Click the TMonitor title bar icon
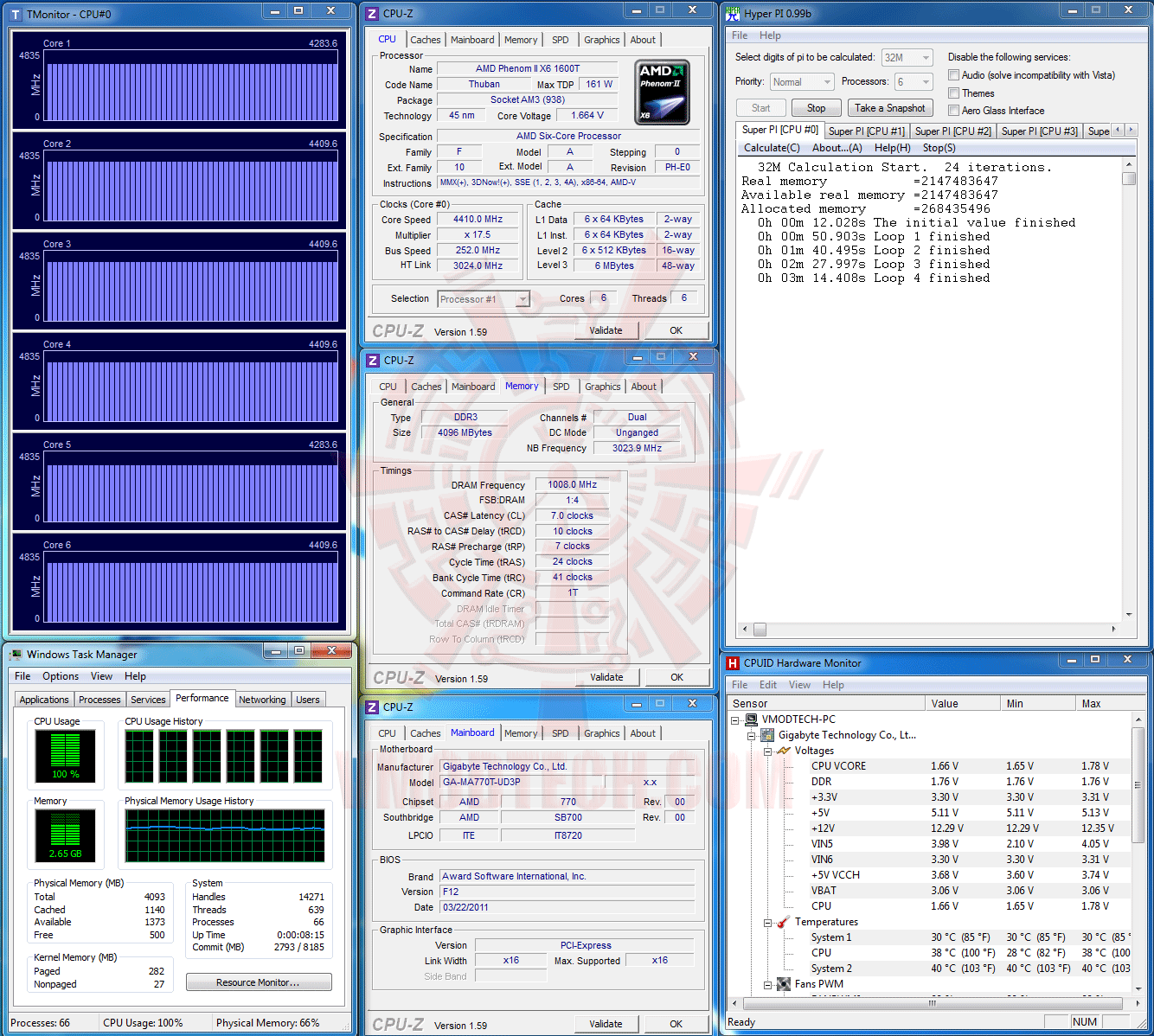Screen dimensions: 1154x1036 pos(16,15)
